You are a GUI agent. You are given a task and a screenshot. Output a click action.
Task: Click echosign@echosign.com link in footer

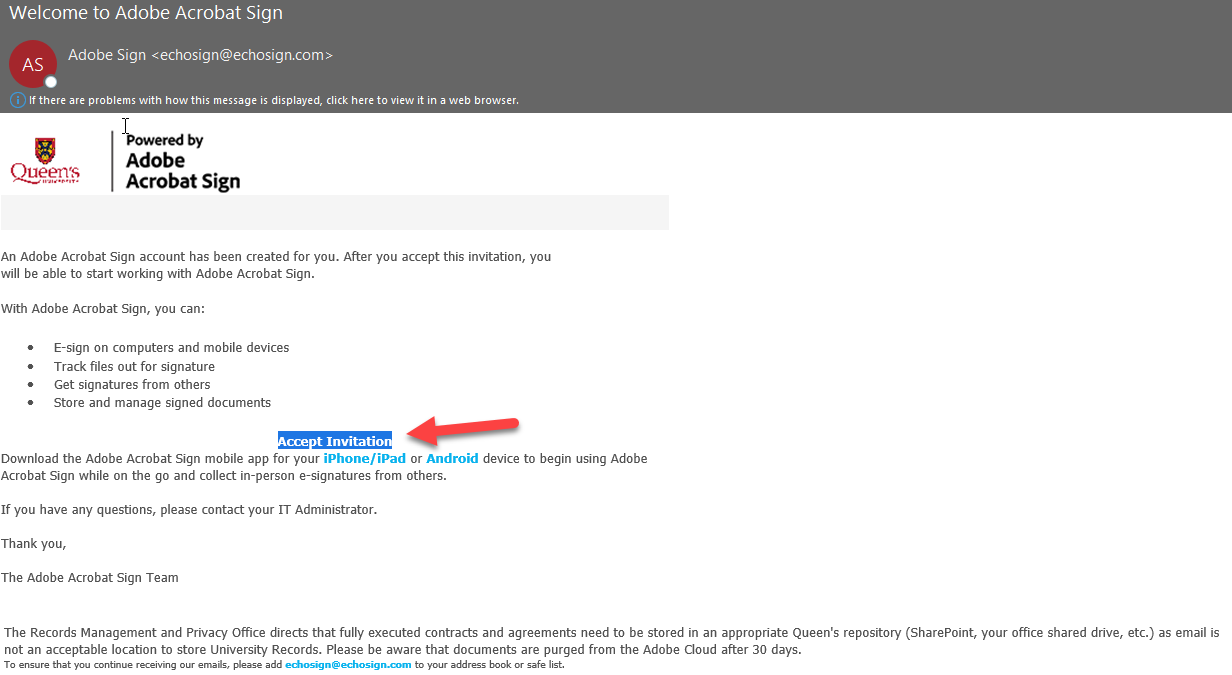coord(348,665)
